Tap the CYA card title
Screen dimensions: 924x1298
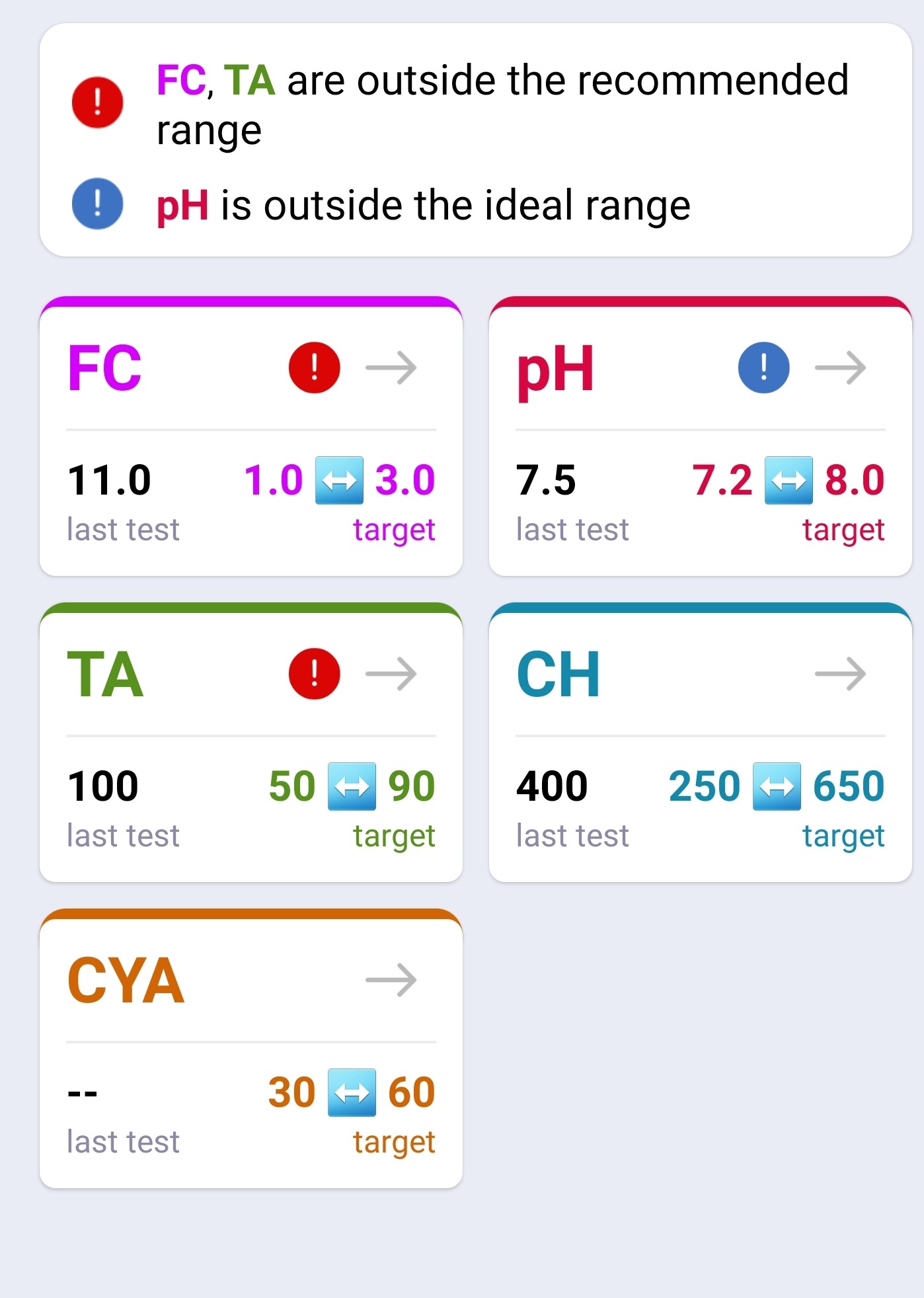click(x=126, y=981)
